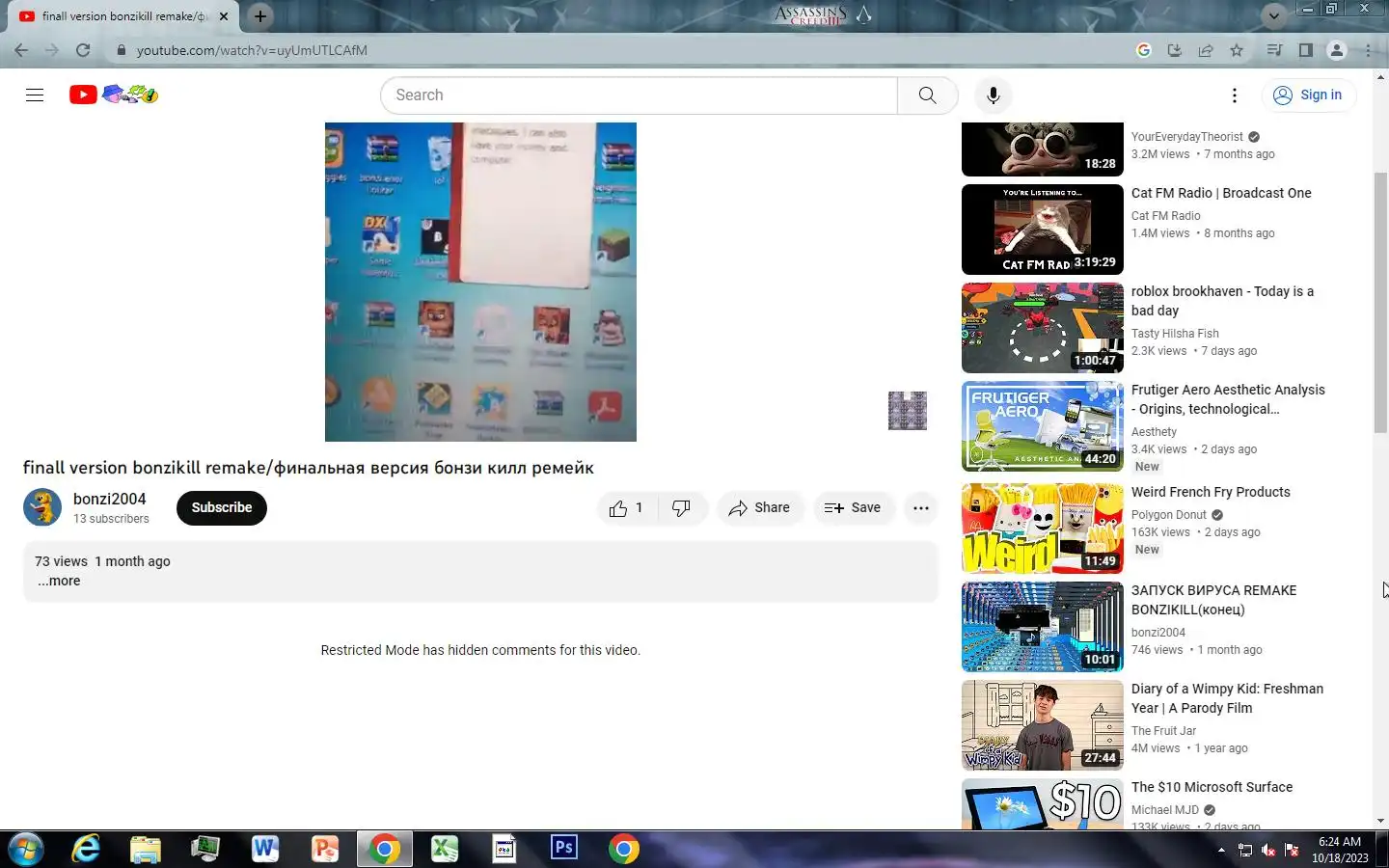Expand description with ...more
The image size is (1389, 868).
(59, 581)
